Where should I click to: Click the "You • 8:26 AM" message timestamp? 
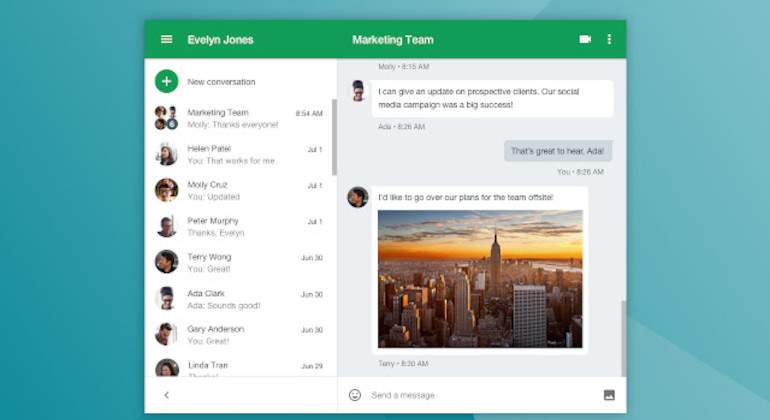[580, 172]
